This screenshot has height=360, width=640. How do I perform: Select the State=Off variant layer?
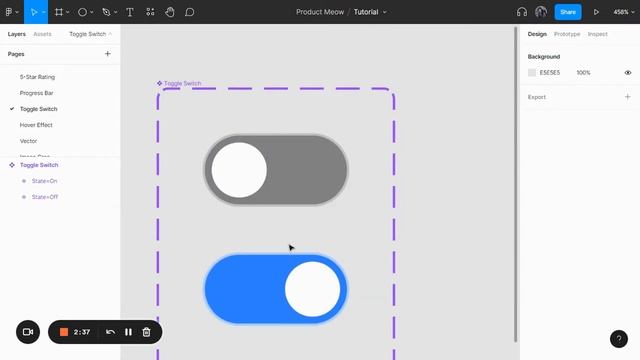click(45, 197)
